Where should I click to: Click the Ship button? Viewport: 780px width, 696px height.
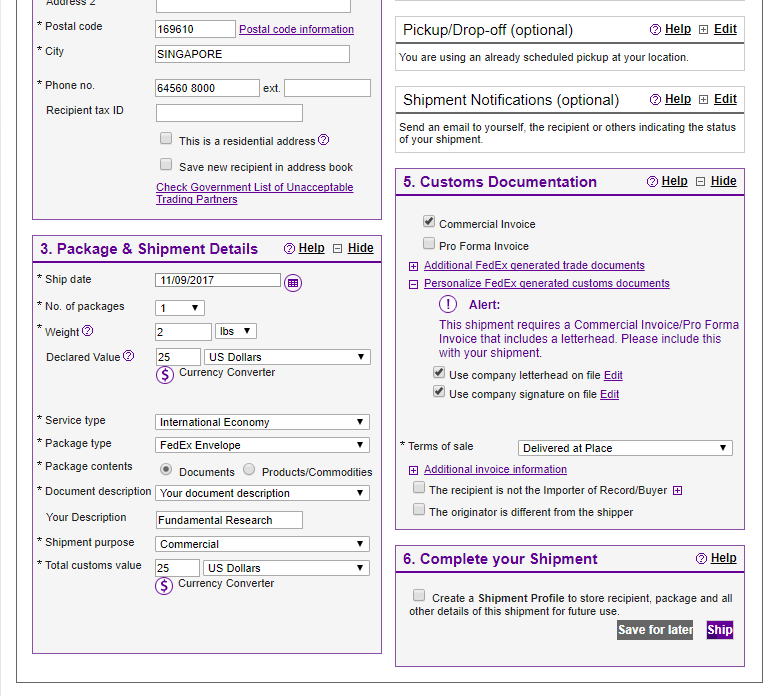click(x=720, y=630)
